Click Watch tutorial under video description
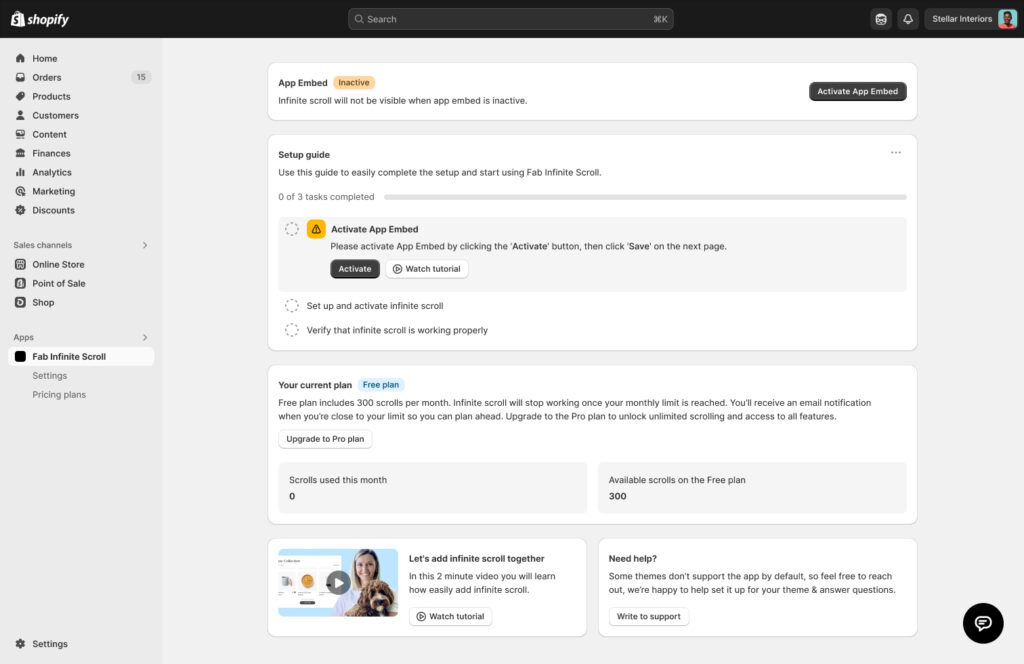This screenshot has height=664, width=1024. coord(451,616)
